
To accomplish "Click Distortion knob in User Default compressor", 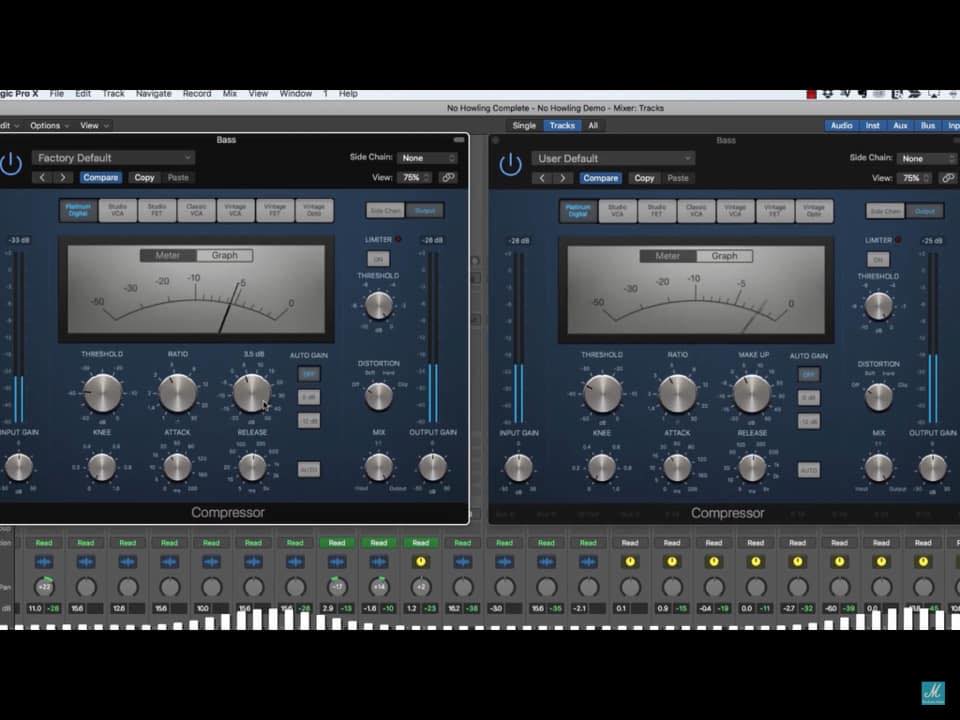I will coord(879,397).
